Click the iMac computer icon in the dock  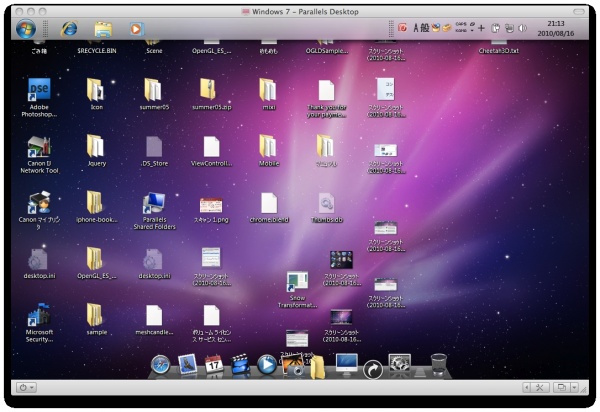[347, 363]
